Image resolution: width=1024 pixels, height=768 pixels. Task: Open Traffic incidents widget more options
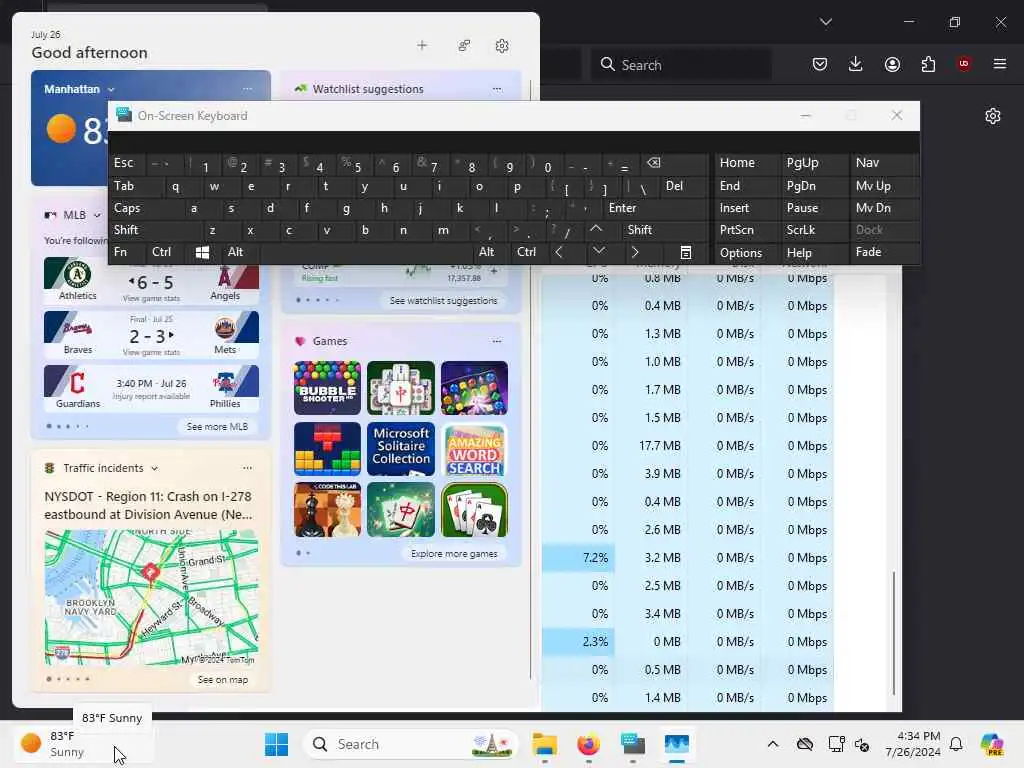point(247,468)
